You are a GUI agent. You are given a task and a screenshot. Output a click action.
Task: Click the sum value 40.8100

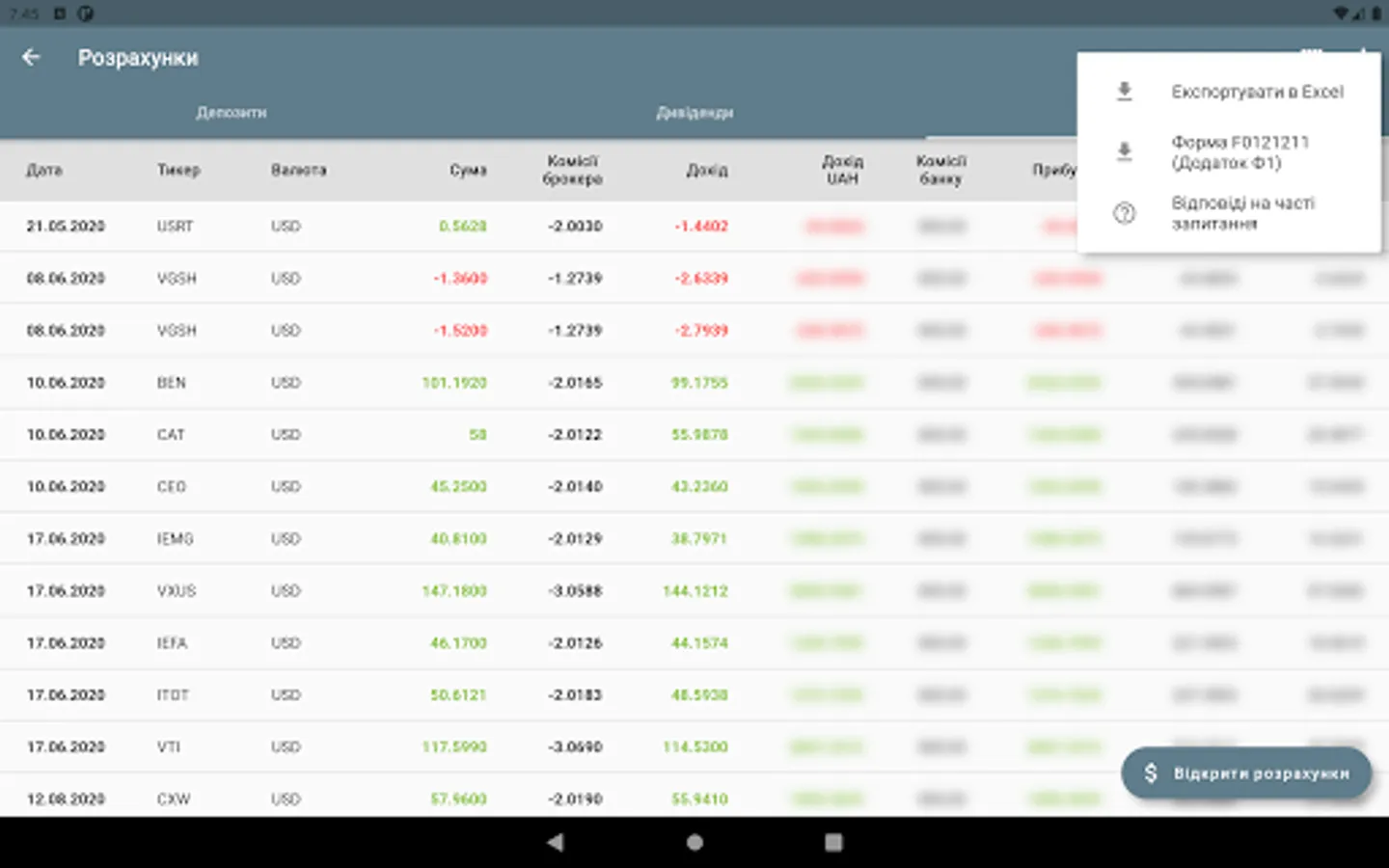(458, 539)
